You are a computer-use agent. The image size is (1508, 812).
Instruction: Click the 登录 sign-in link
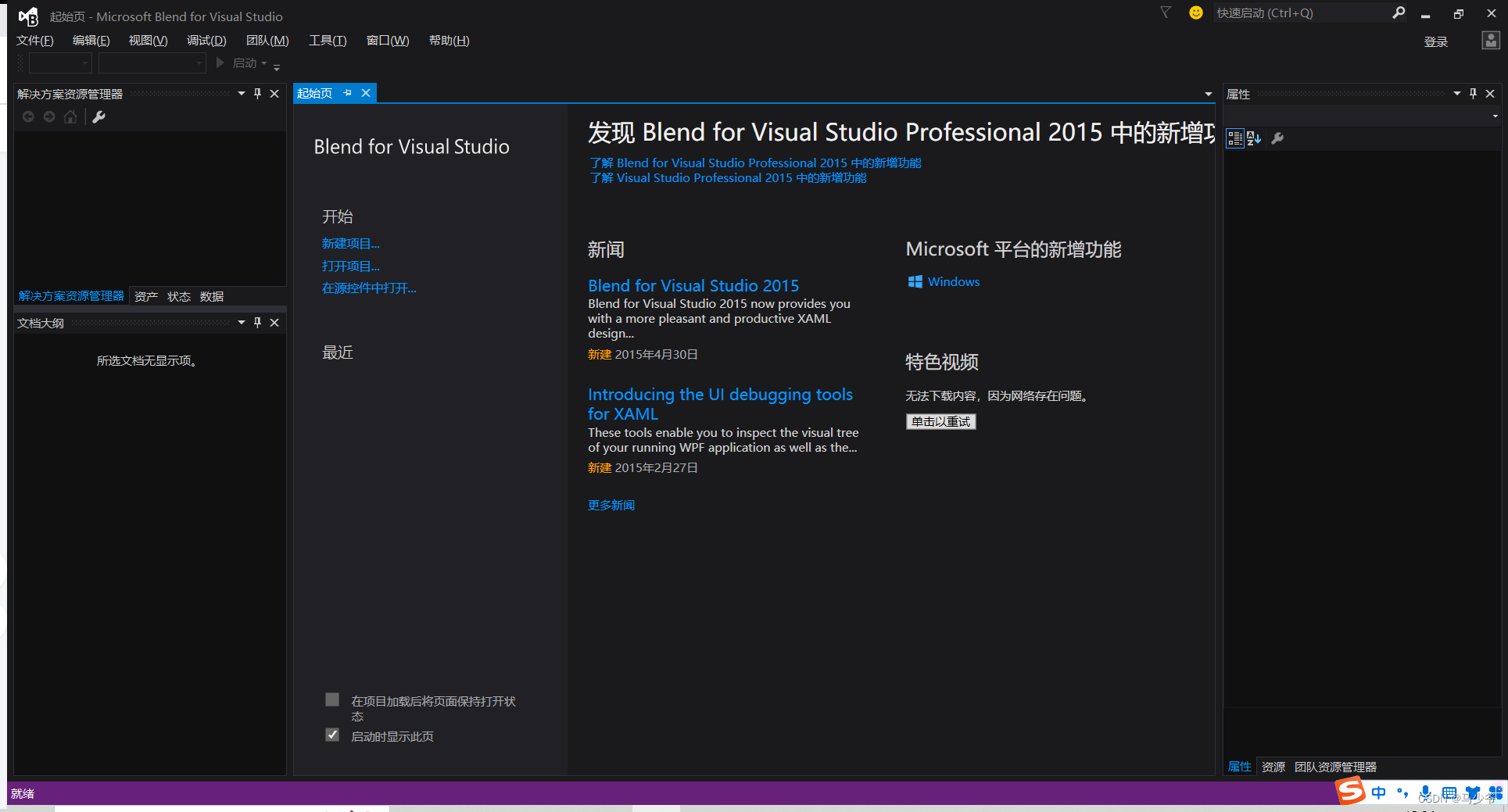point(1436,42)
